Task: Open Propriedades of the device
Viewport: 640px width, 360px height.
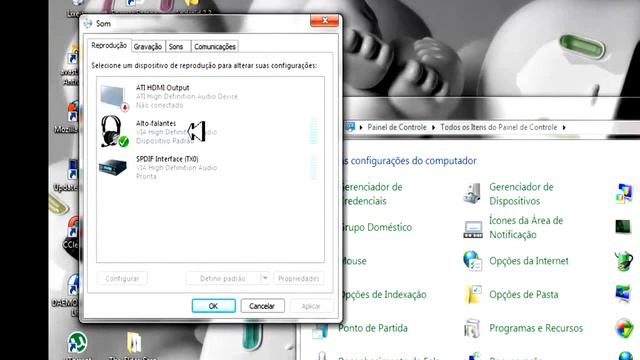Action: pyautogui.click(x=298, y=278)
